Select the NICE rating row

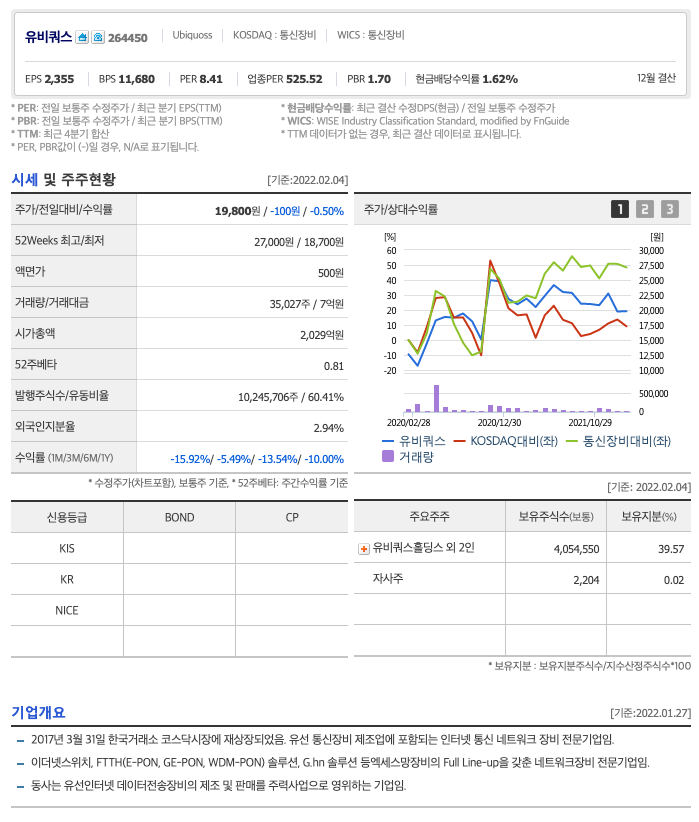click(x=179, y=610)
